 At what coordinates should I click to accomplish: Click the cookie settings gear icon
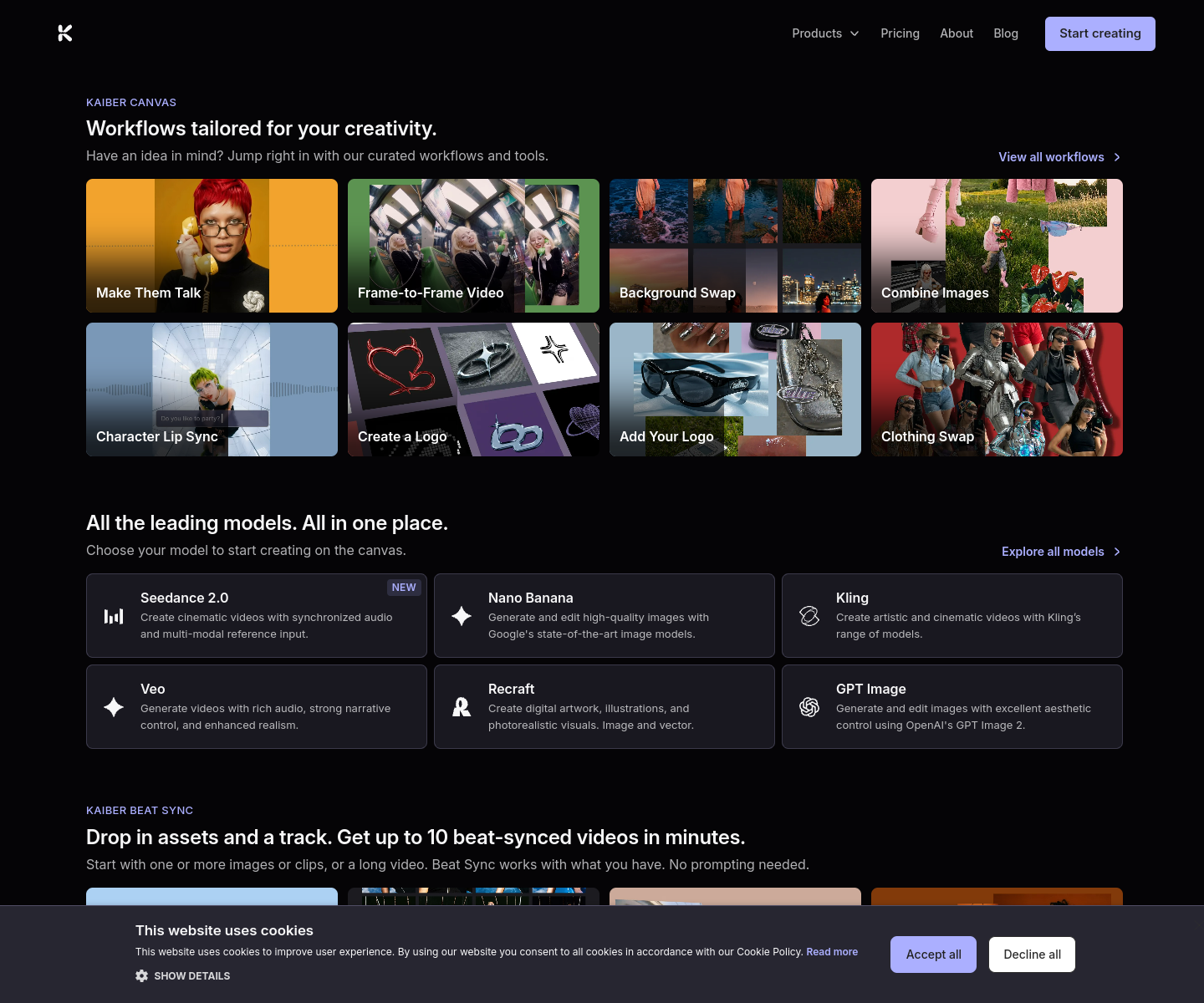click(x=142, y=976)
